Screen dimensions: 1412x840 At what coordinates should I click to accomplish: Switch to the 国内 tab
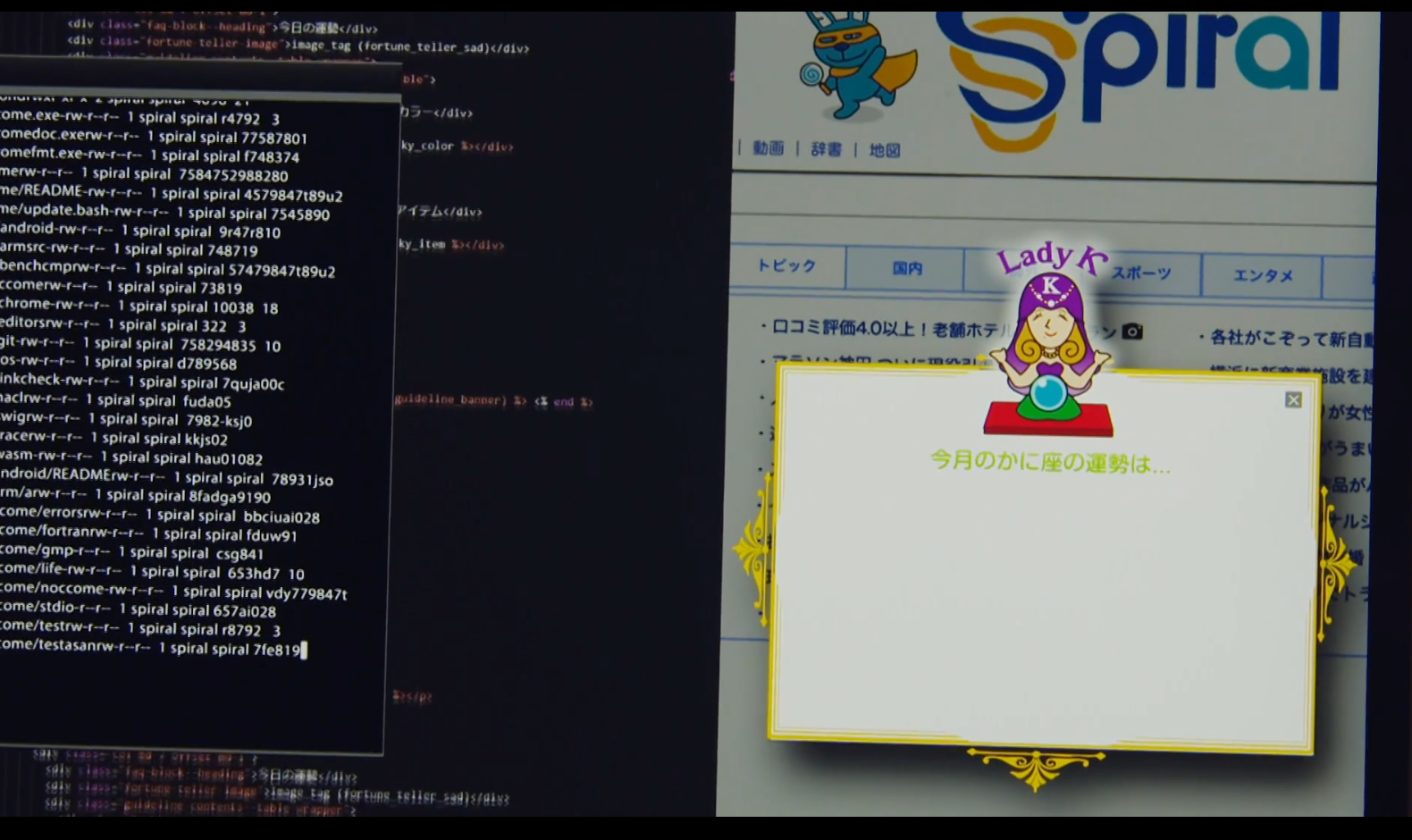[x=906, y=268]
